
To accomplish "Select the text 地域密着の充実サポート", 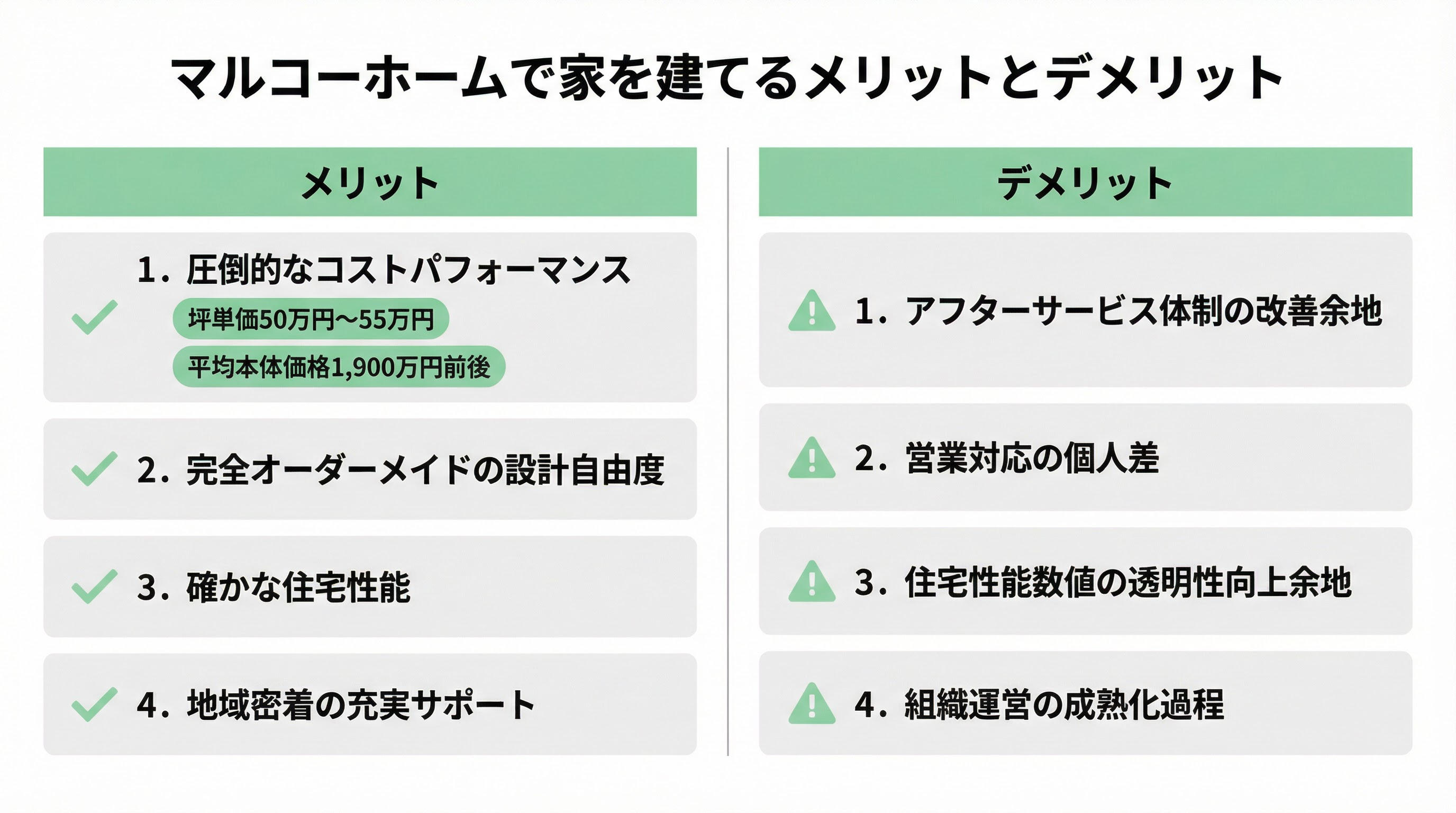I will point(361,705).
